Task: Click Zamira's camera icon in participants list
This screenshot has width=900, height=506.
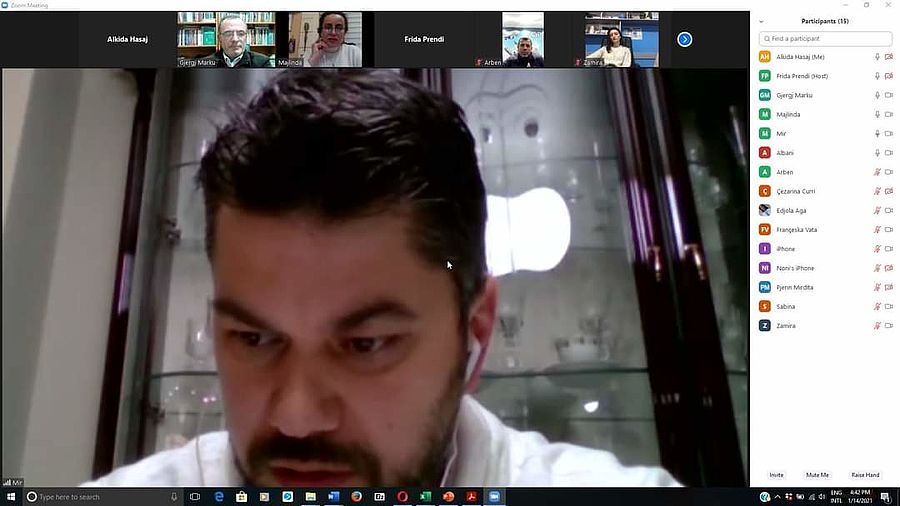Action: (888, 326)
